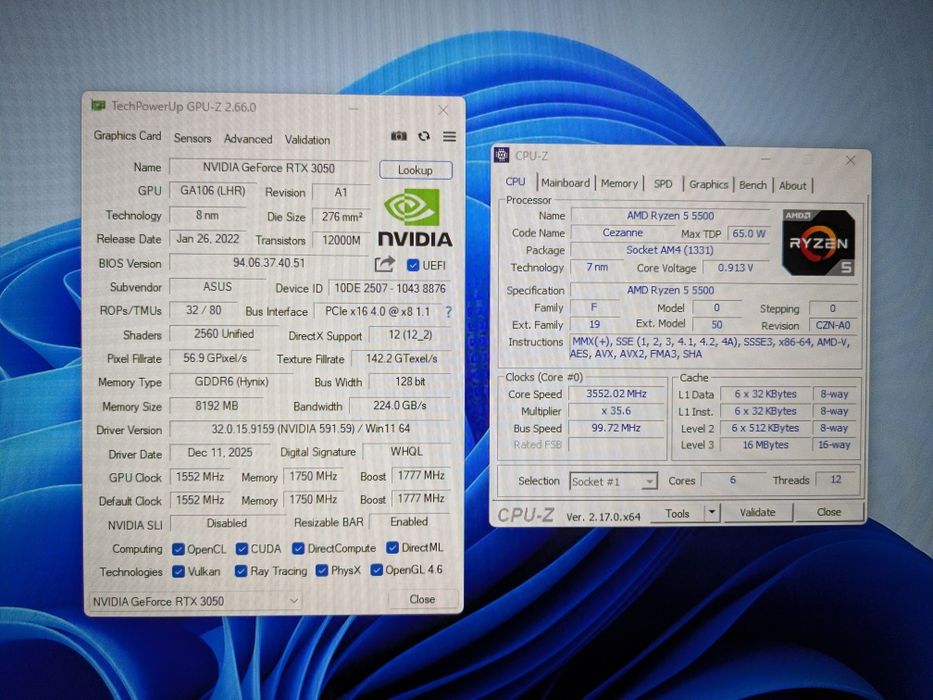Click the Ryzen 5 logo in CPU-Z
Image resolution: width=933 pixels, height=700 pixels.
[819, 242]
